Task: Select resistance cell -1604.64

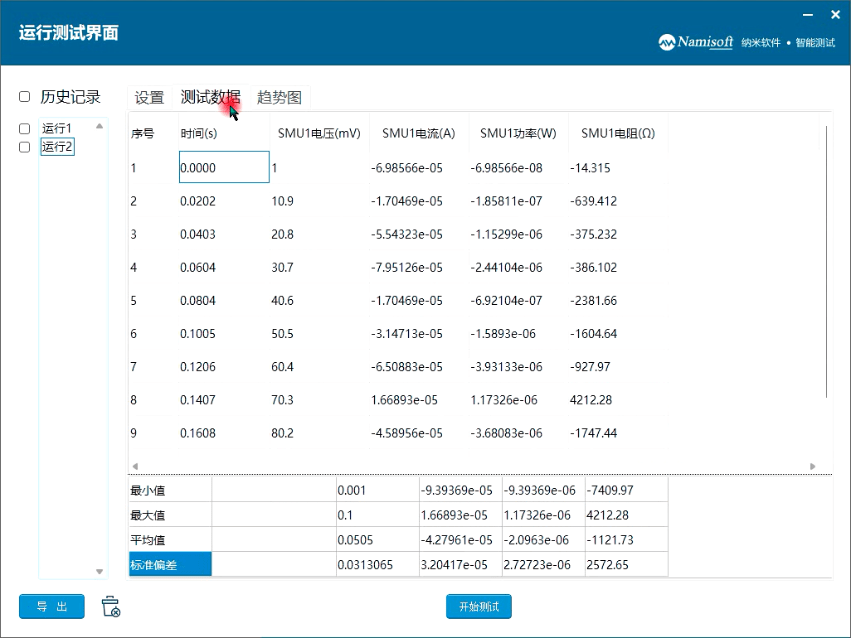Action: tap(618, 334)
